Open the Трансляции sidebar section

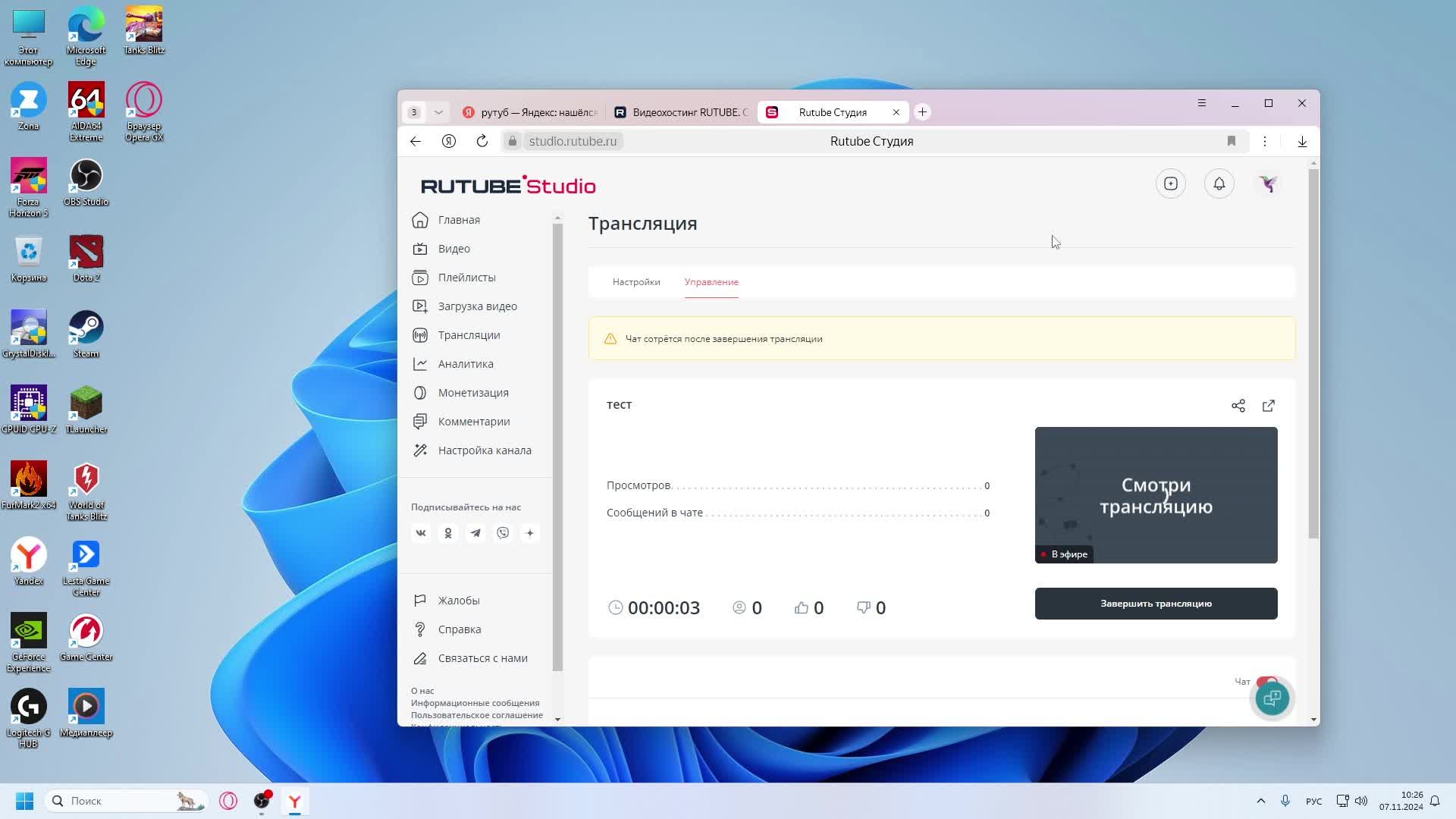tap(456, 335)
